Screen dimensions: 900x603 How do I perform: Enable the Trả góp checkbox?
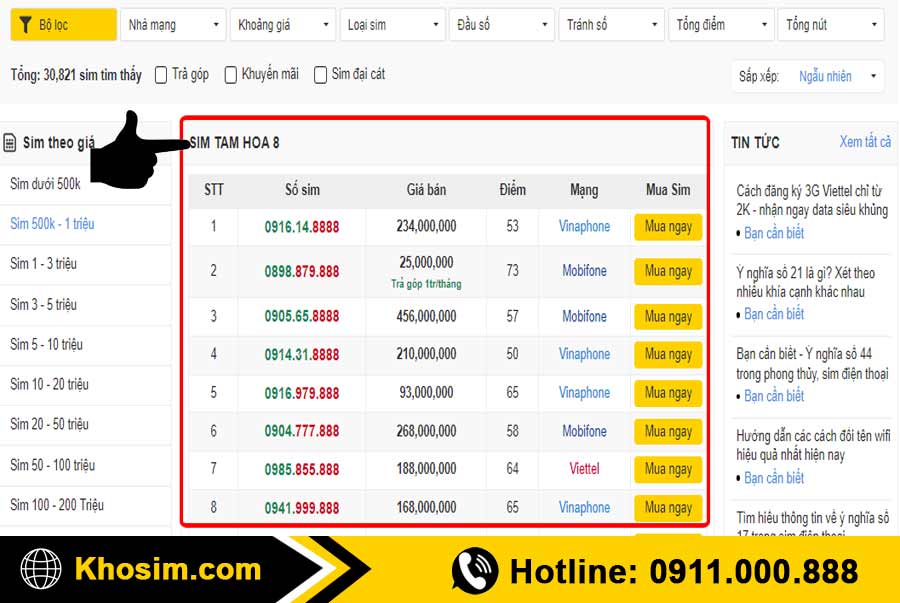pos(160,74)
